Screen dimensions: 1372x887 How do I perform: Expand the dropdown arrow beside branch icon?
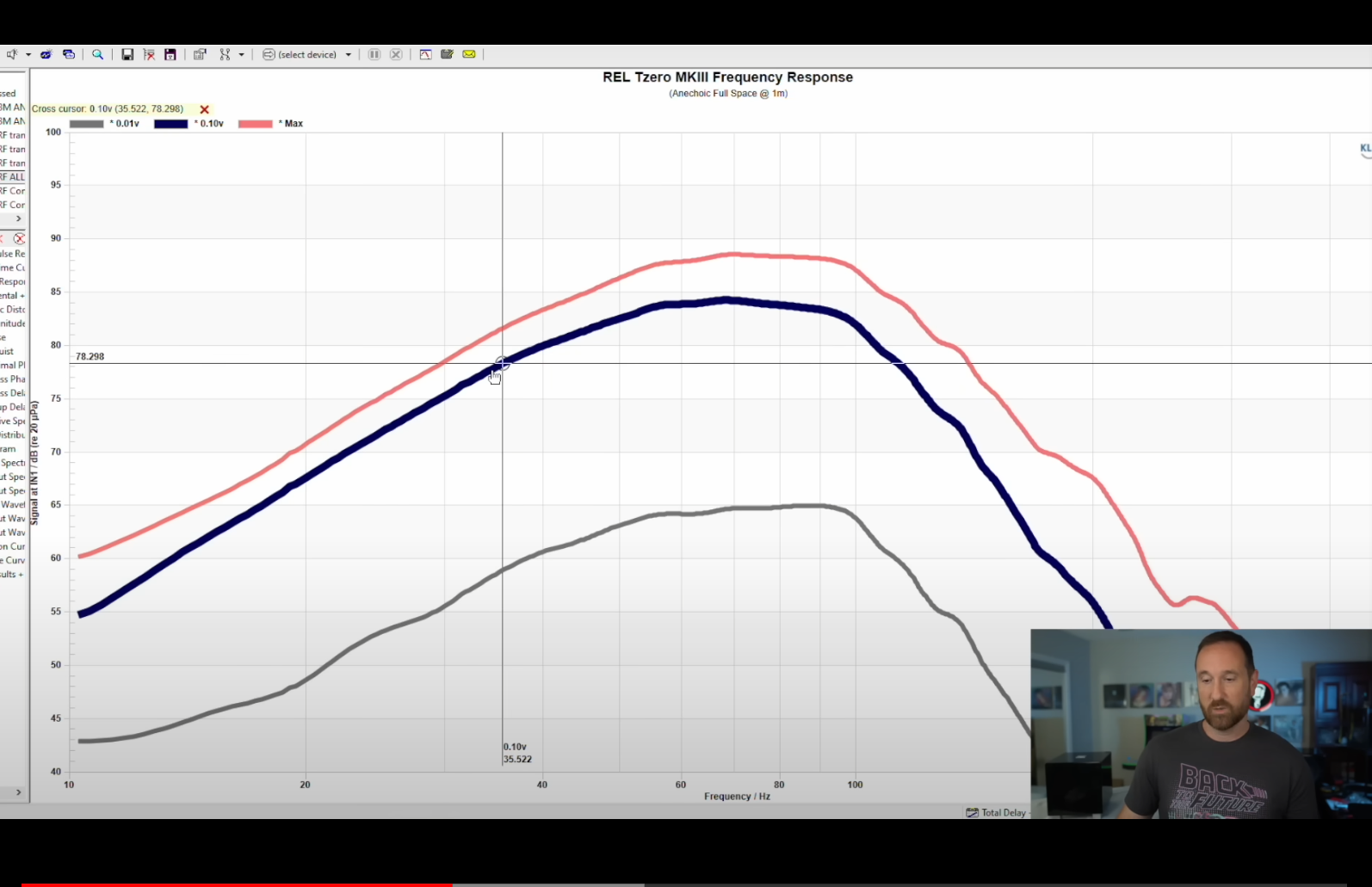[x=241, y=54]
